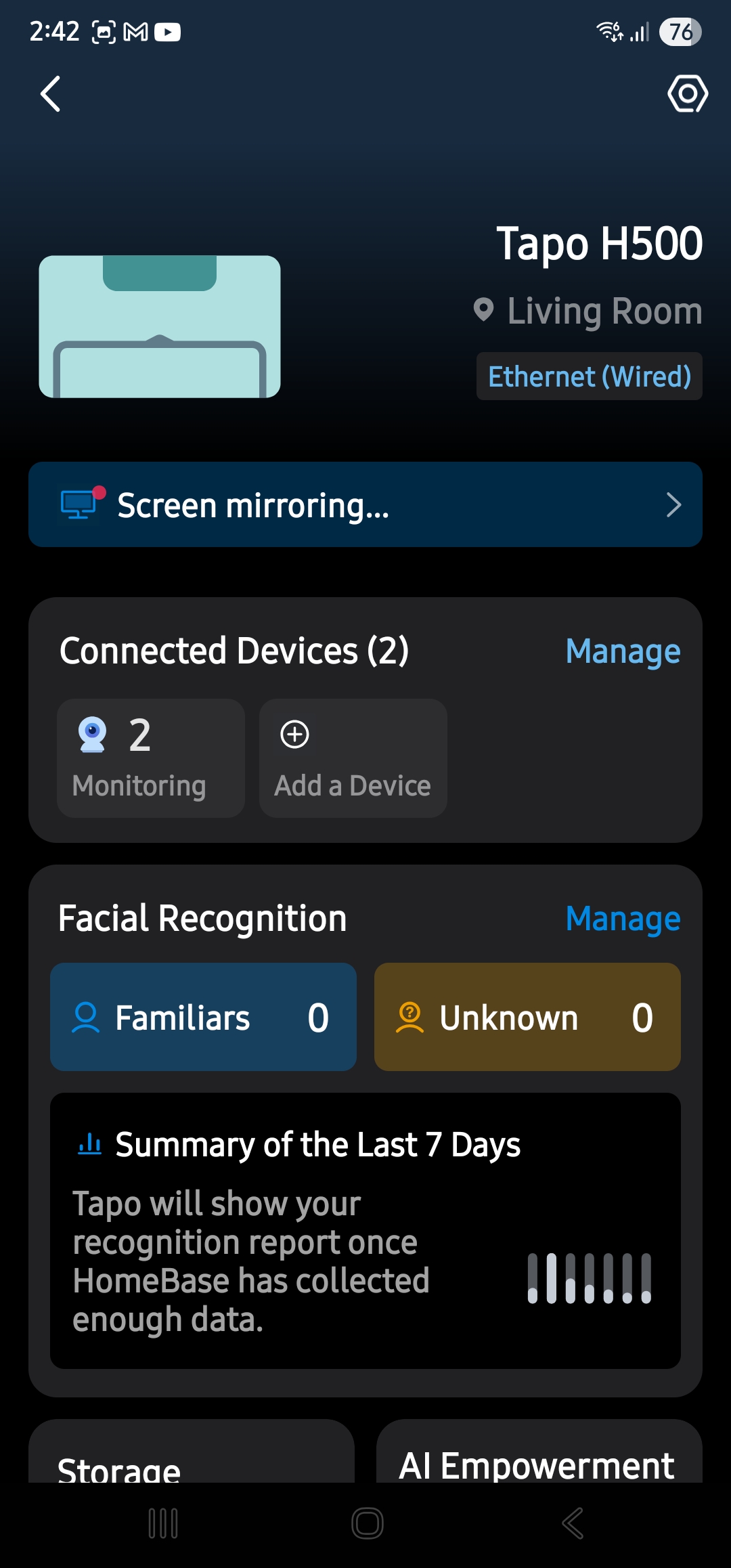
Task: Tap the back arrow at top left
Action: click(51, 93)
